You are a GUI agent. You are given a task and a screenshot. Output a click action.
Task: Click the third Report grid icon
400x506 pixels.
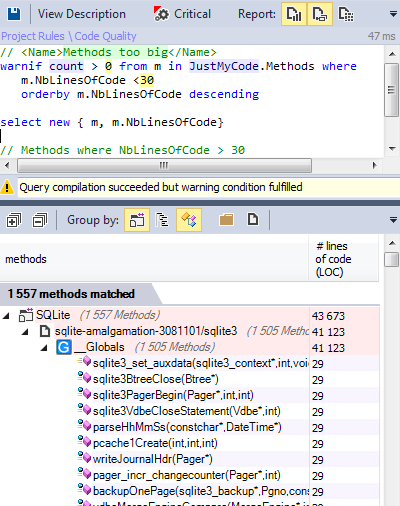[346, 14]
